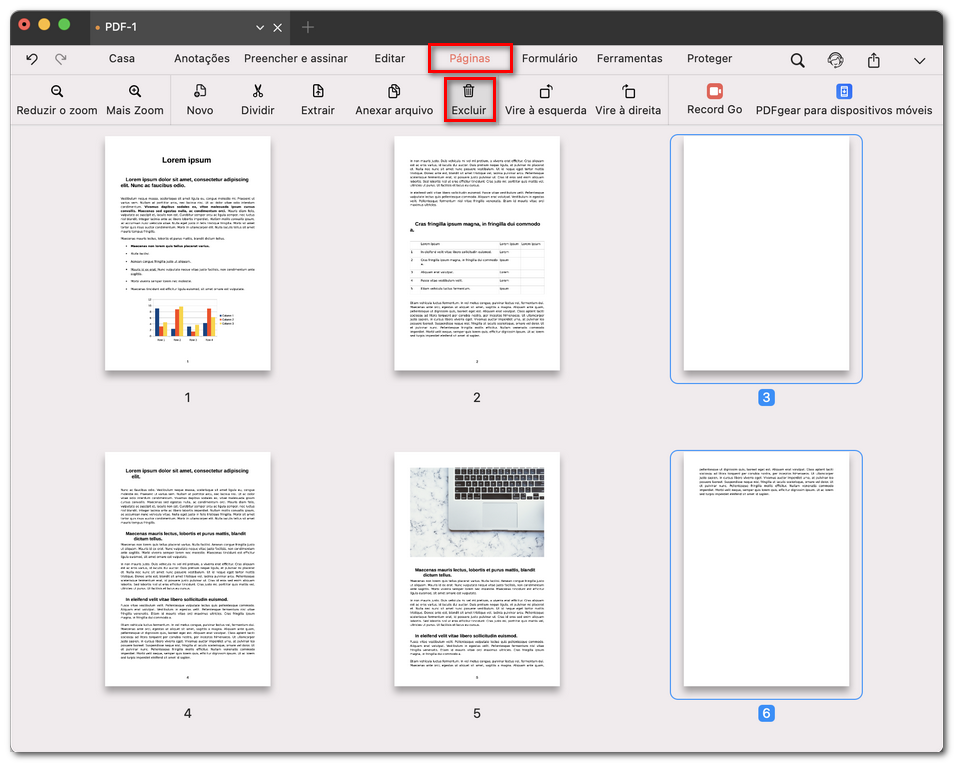The height and width of the screenshot is (763, 954).
Task: Open the Ferramentas ribbon tab
Action: coord(629,59)
